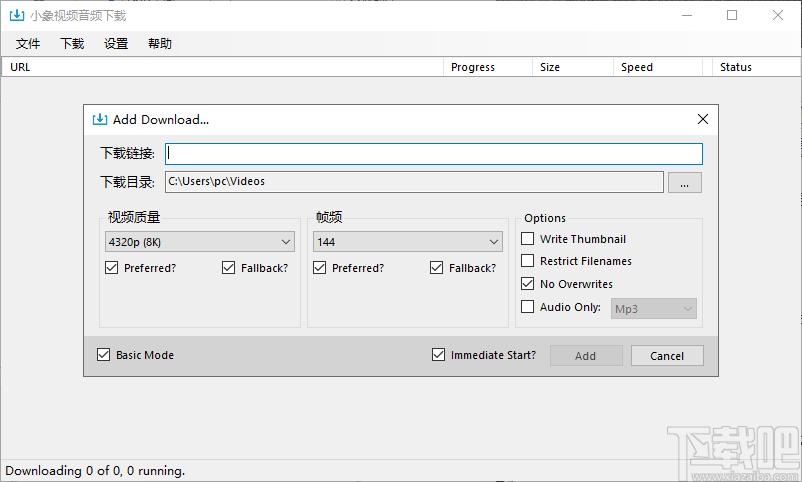Click the Cancel button
The height and width of the screenshot is (482, 802).
[667, 356]
